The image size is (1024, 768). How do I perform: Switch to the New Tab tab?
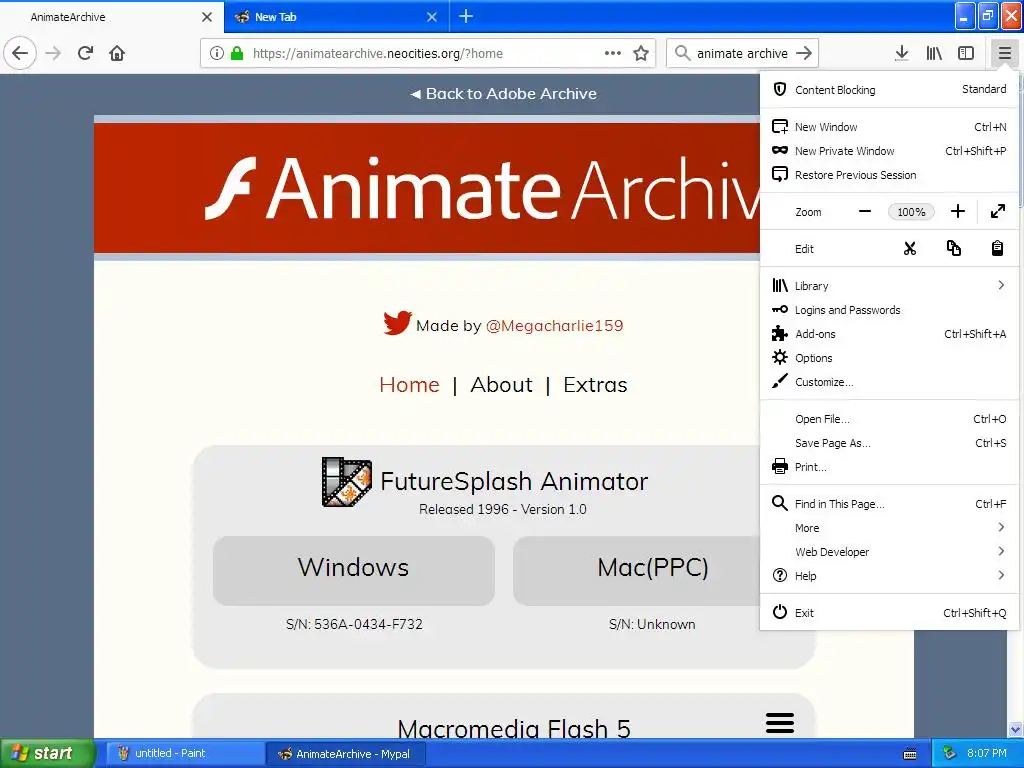click(x=336, y=16)
